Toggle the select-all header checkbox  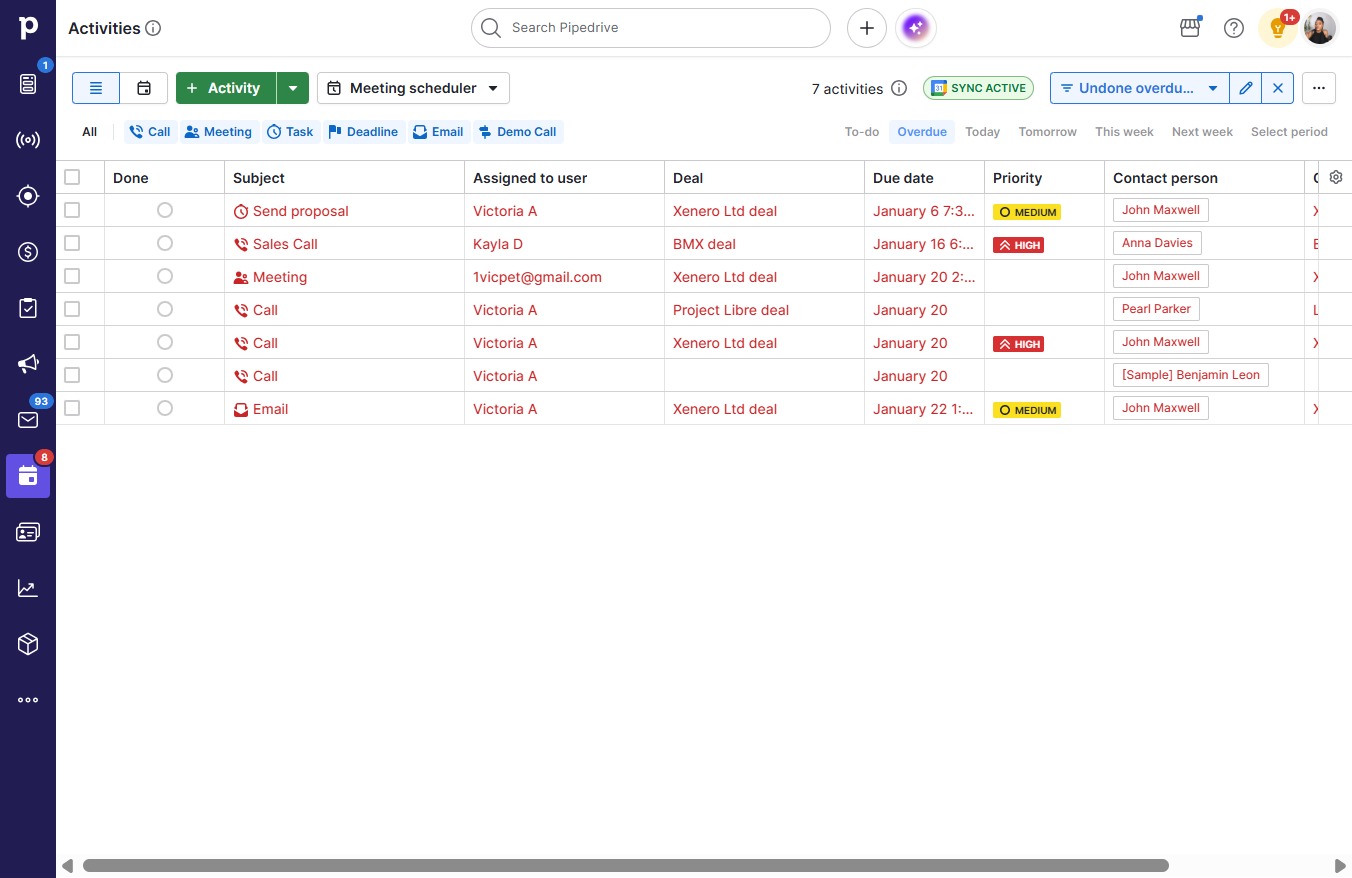pos(72,177)
